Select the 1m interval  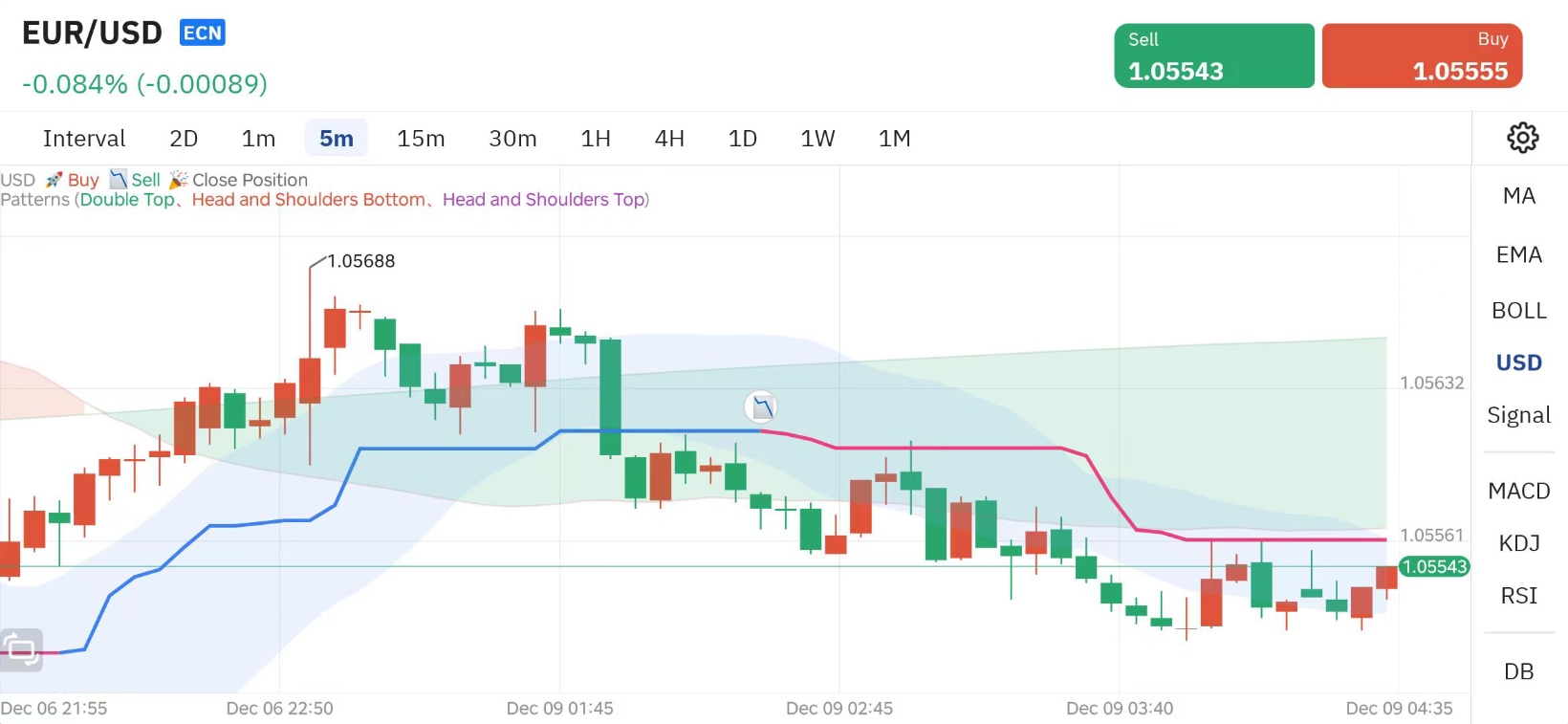[258, 139]
